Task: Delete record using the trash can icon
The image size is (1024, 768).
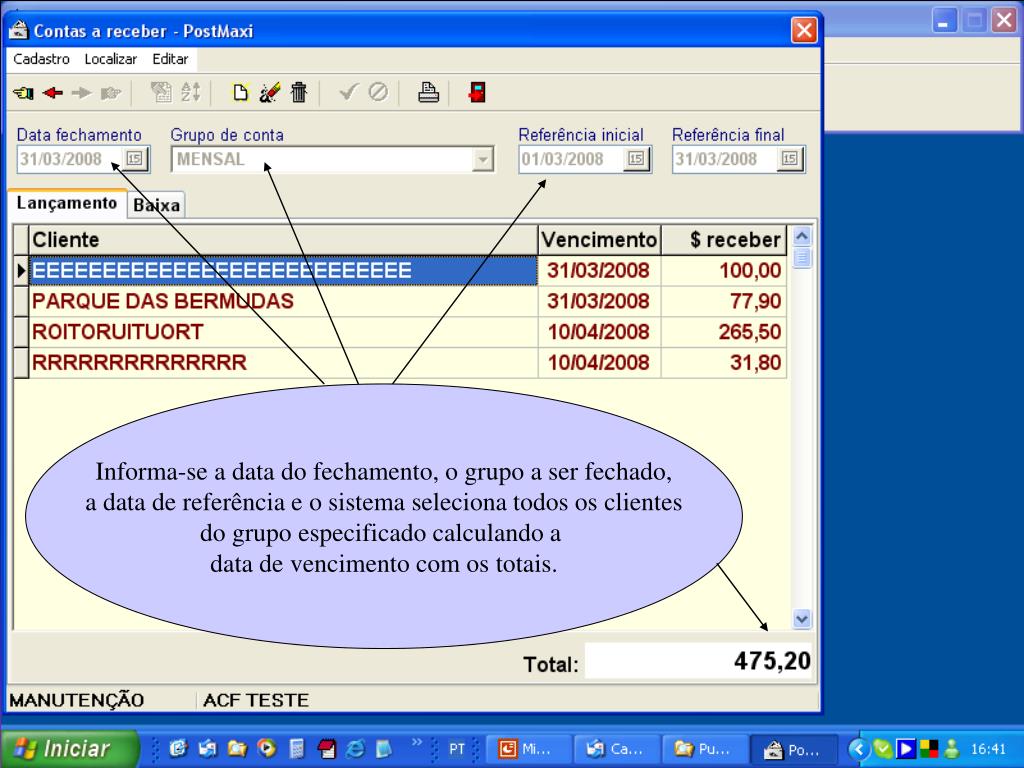Action: [x=299, y=92]
